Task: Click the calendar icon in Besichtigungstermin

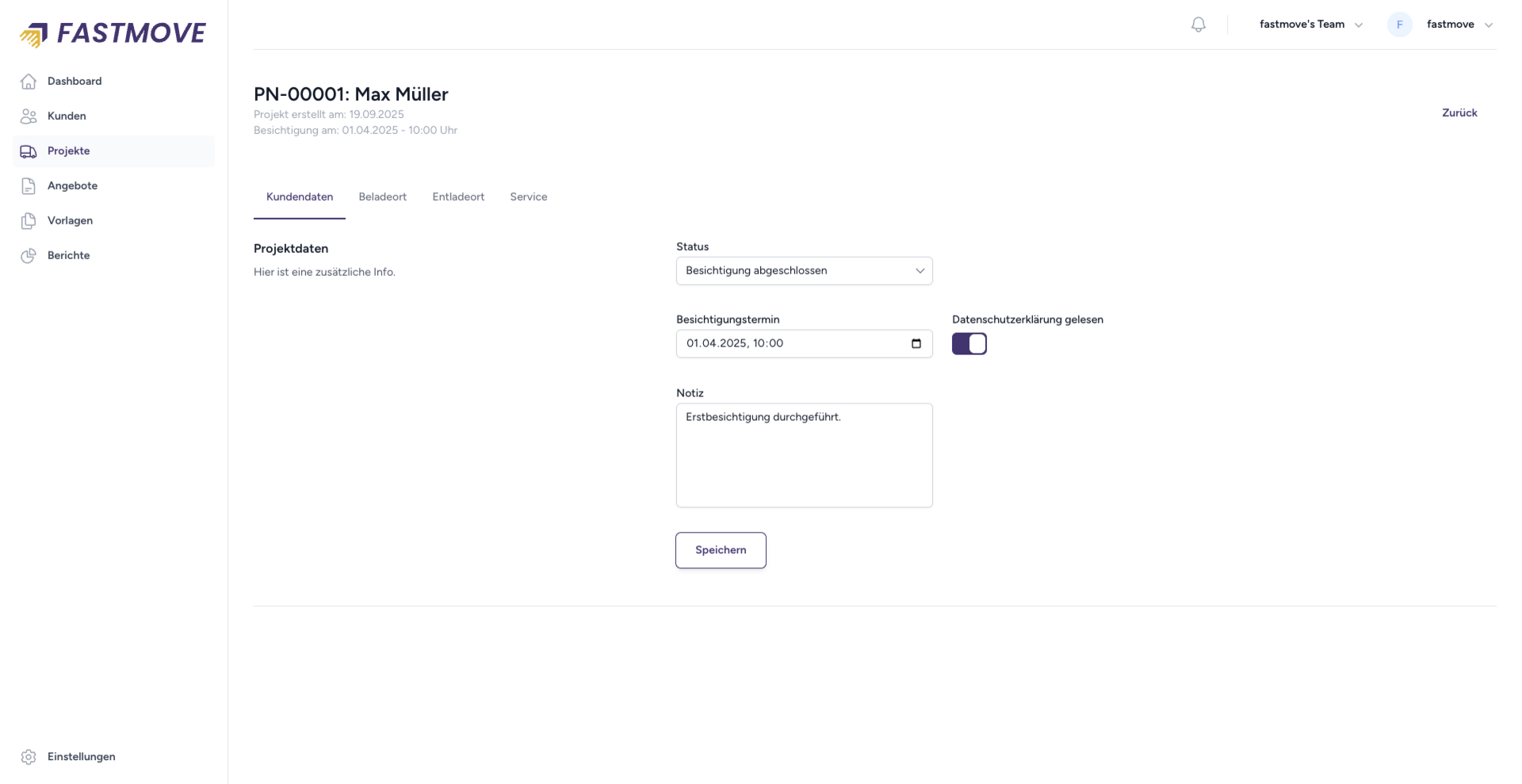Action: tap(916, 344)
